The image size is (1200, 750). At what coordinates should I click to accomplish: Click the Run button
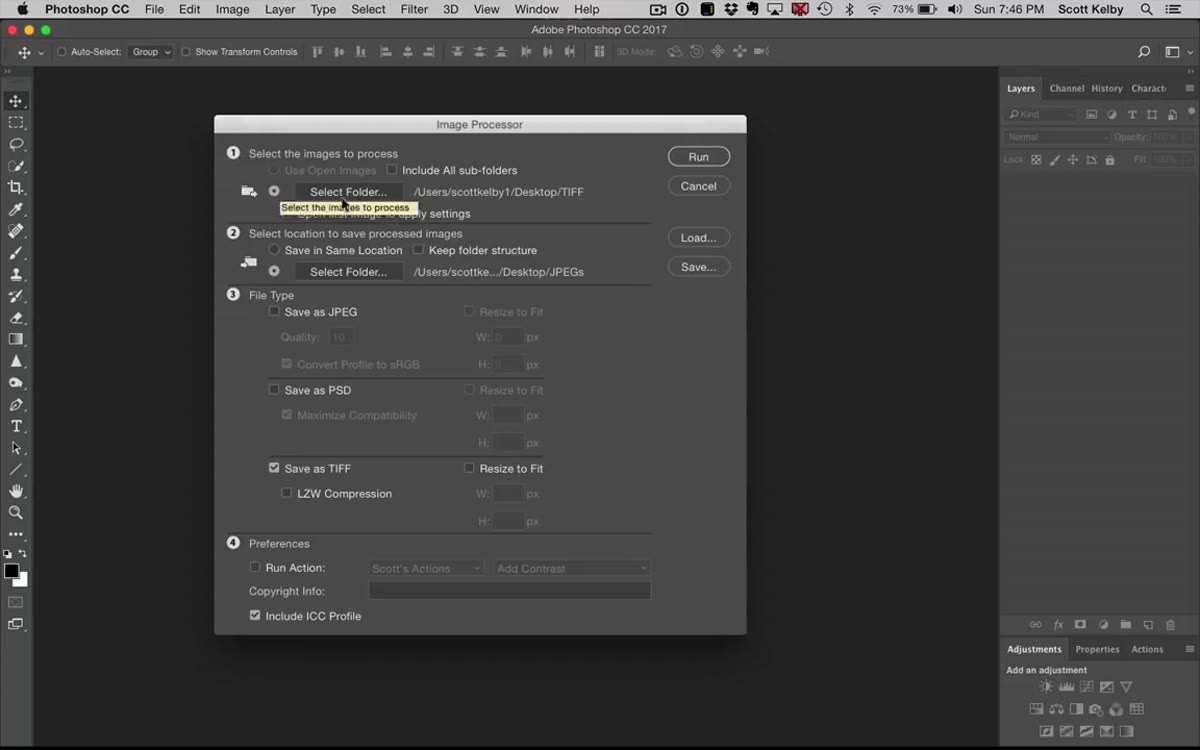(x=699, y=157)
